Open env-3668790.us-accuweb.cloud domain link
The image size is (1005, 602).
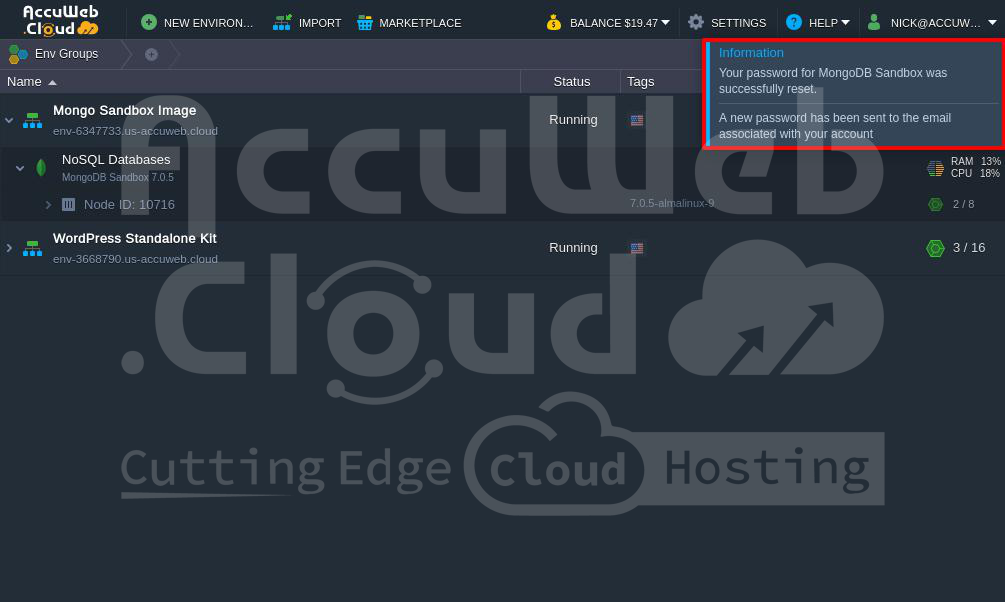coord(135,259)
